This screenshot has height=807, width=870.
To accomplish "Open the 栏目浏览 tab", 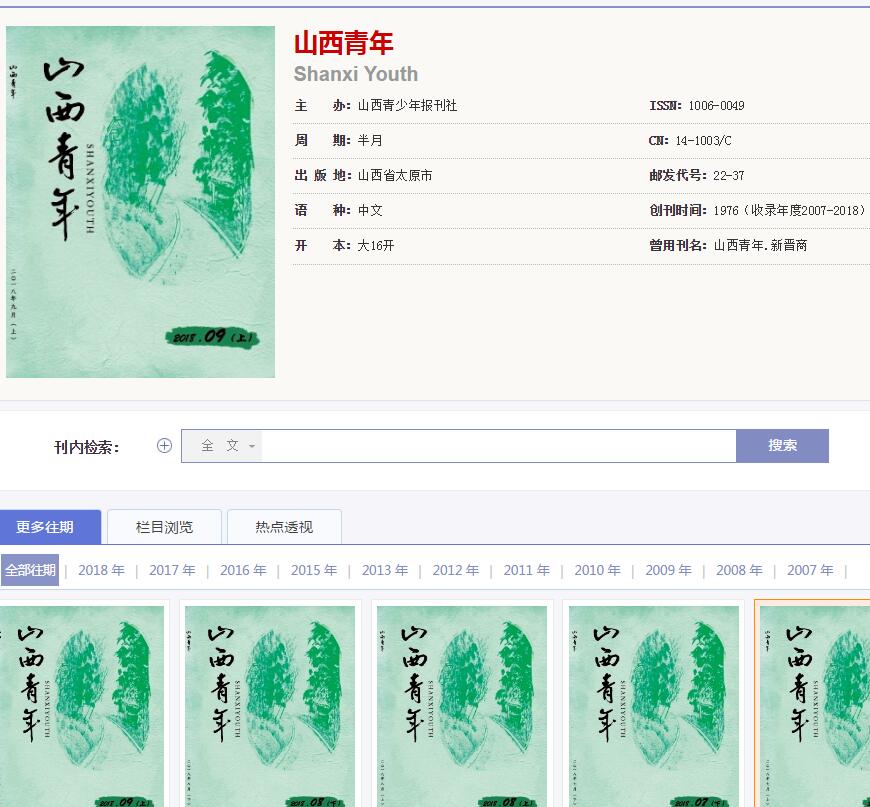I will click(x=164, y=527).
